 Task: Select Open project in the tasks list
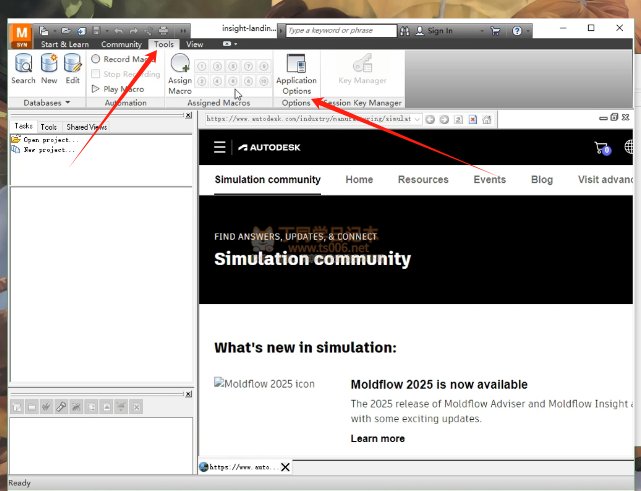(45, 139)
